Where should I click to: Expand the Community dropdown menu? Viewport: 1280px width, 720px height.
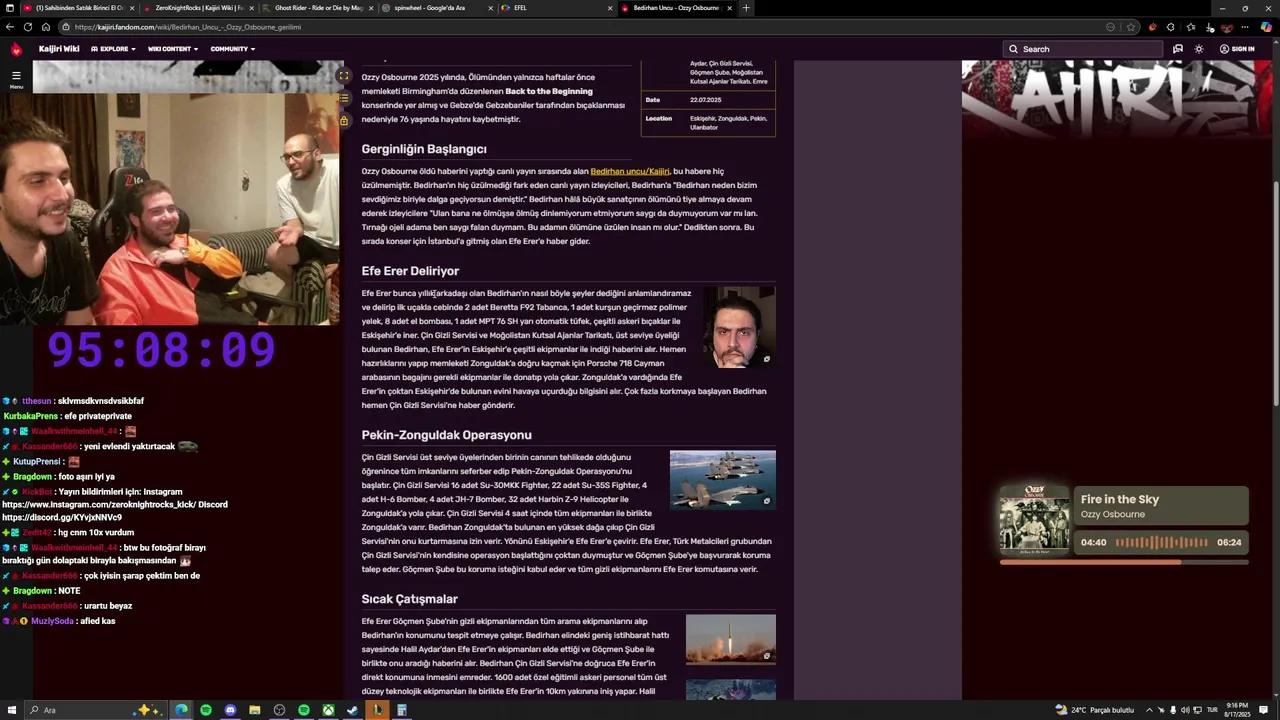(x=233, y=49)
